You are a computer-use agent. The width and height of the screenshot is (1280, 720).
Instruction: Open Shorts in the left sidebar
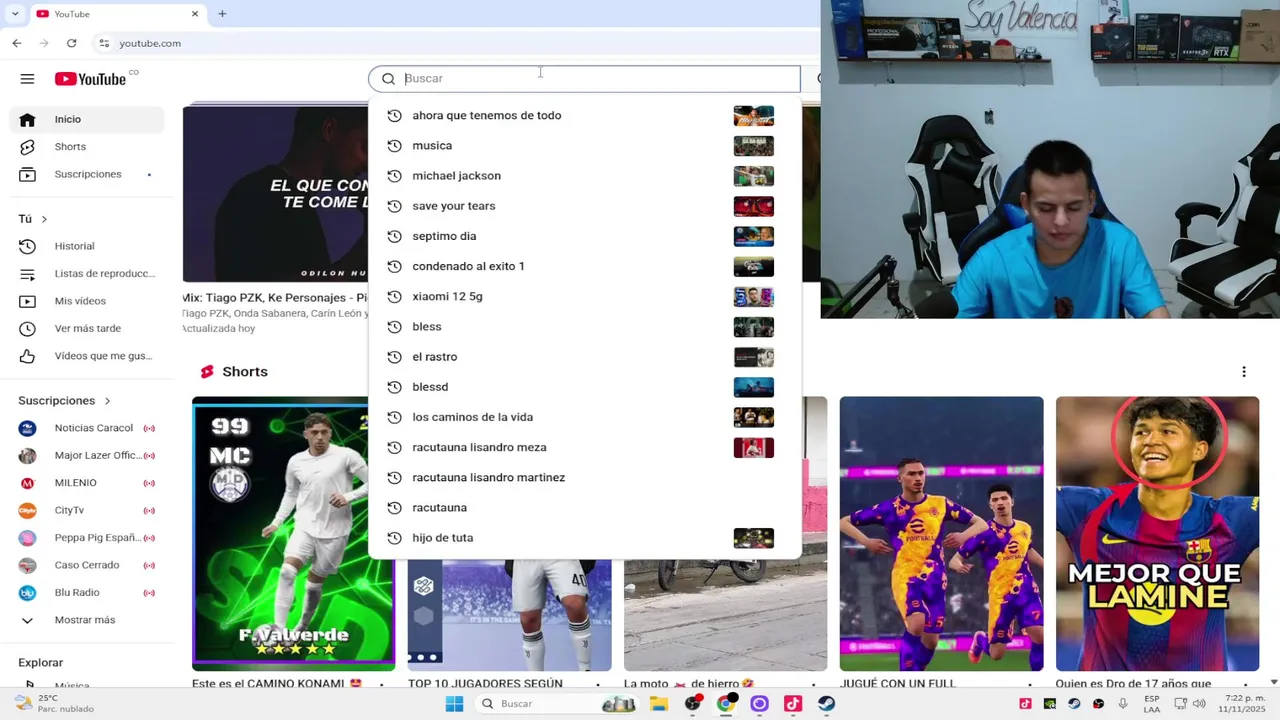88,147
